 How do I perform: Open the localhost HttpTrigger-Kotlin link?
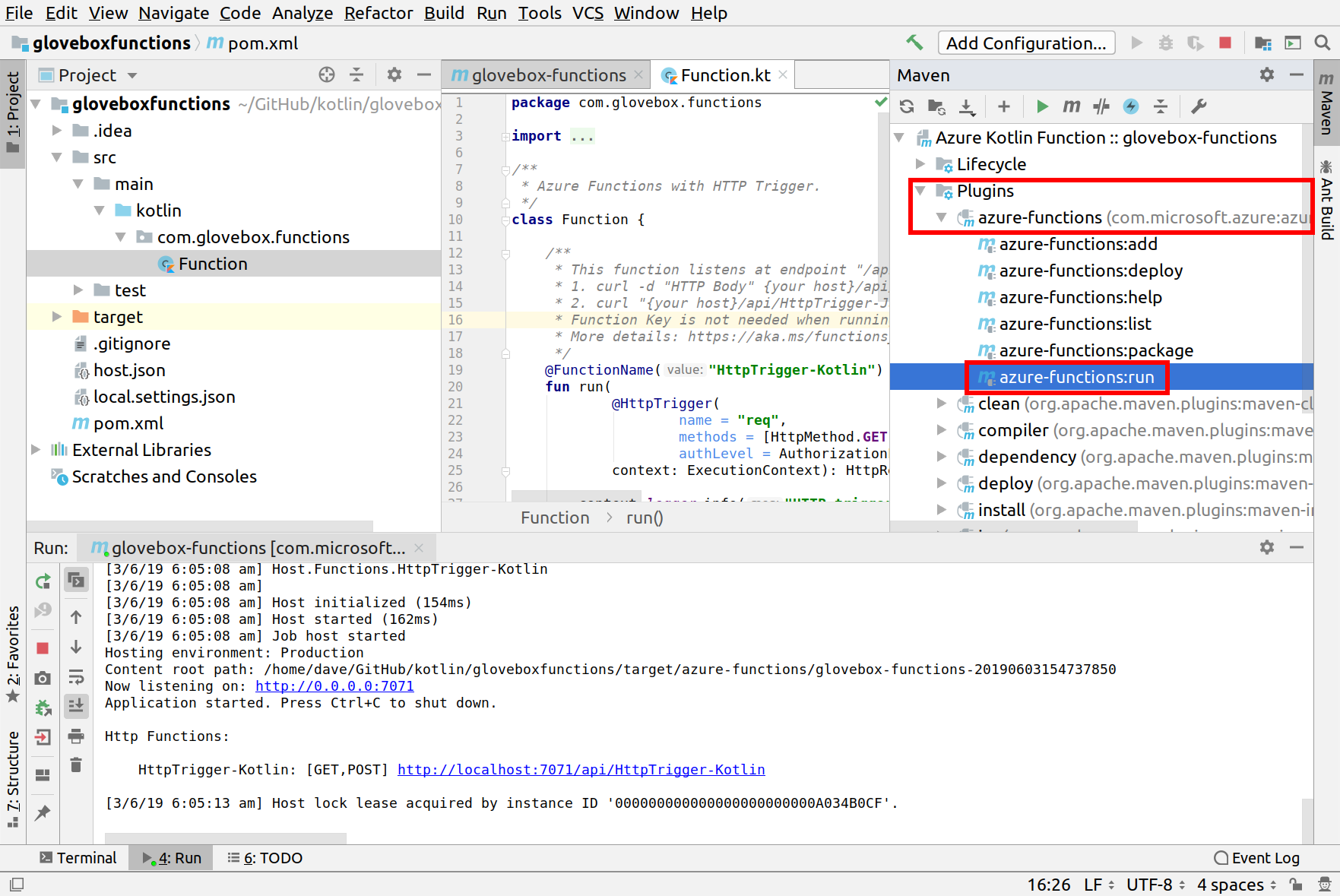point(581,770)
